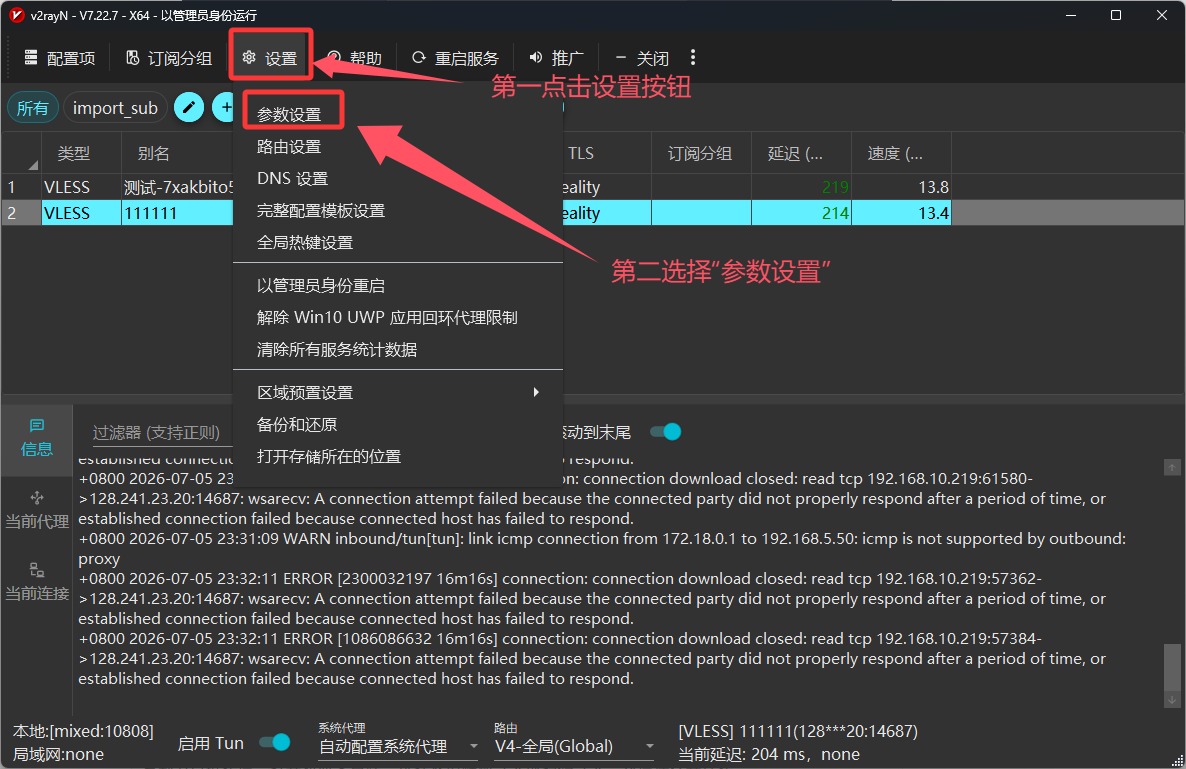The height and width of the screenshot is (769, 1186).
Task: Choose 以管理员身份重启 from the menu
Action: tap(321, 286)
